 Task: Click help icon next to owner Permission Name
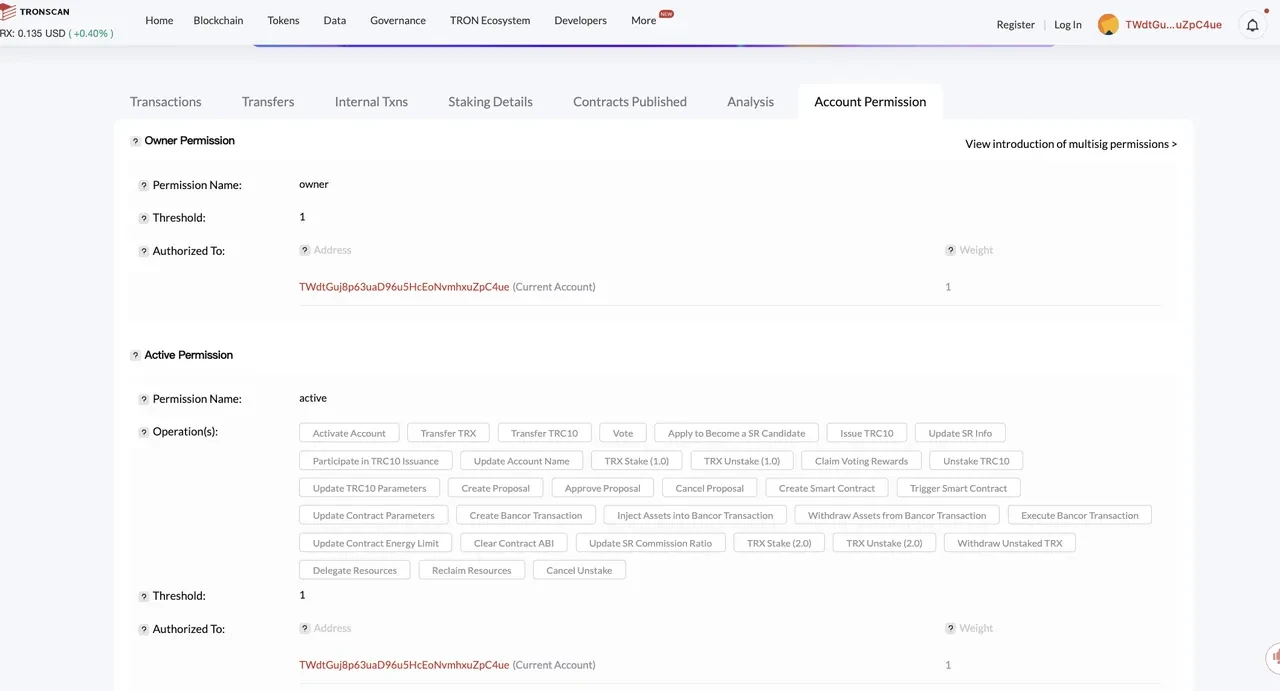144,185
